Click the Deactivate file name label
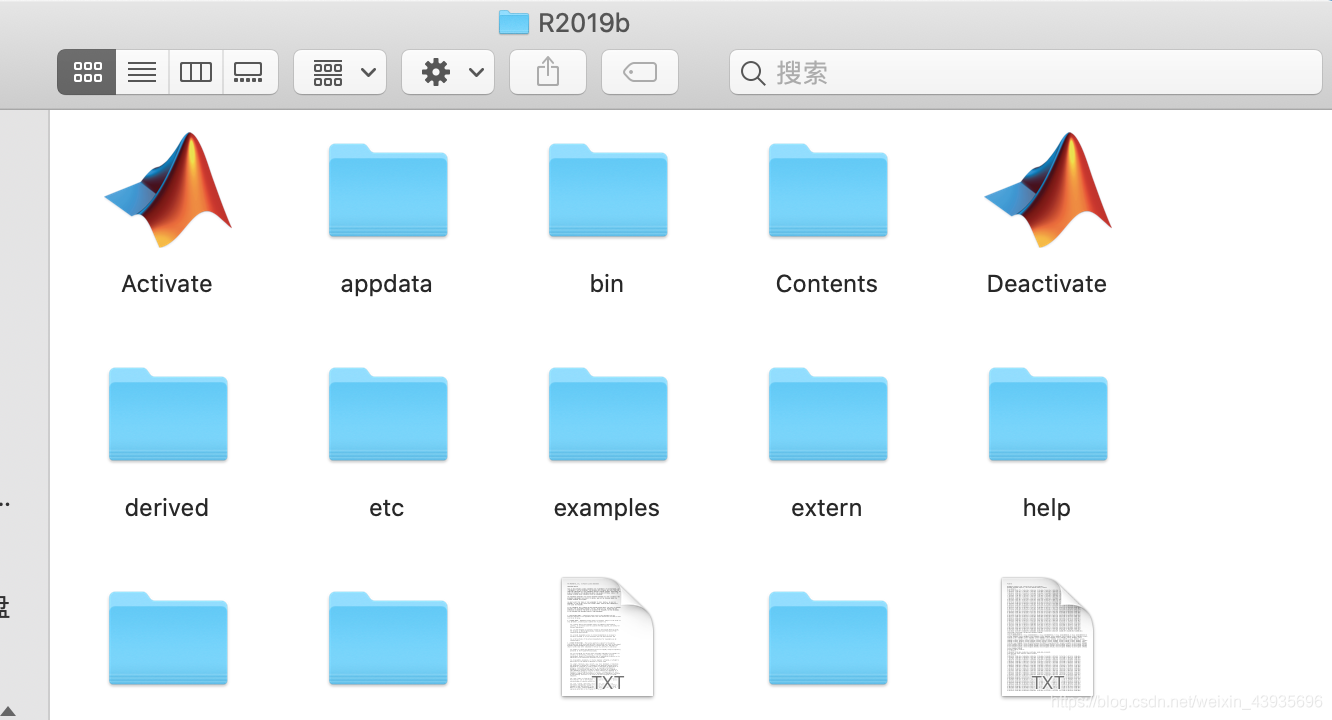The image size is (1332, 720). [1047, 284]
